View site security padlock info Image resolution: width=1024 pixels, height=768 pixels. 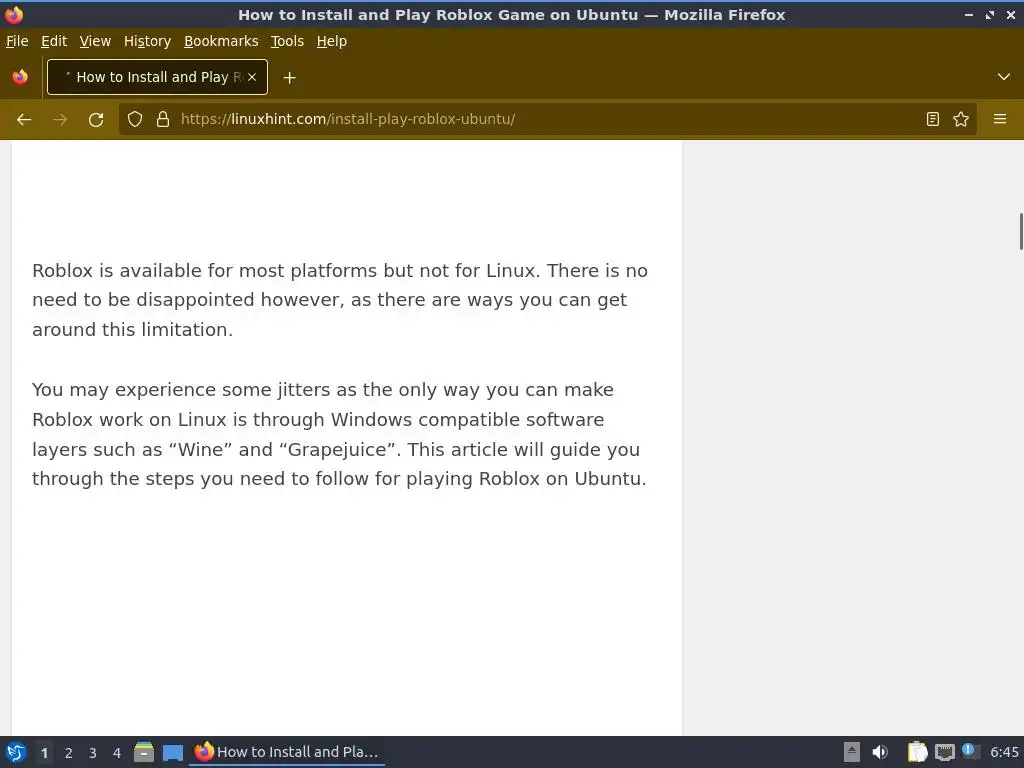point(163,119)
